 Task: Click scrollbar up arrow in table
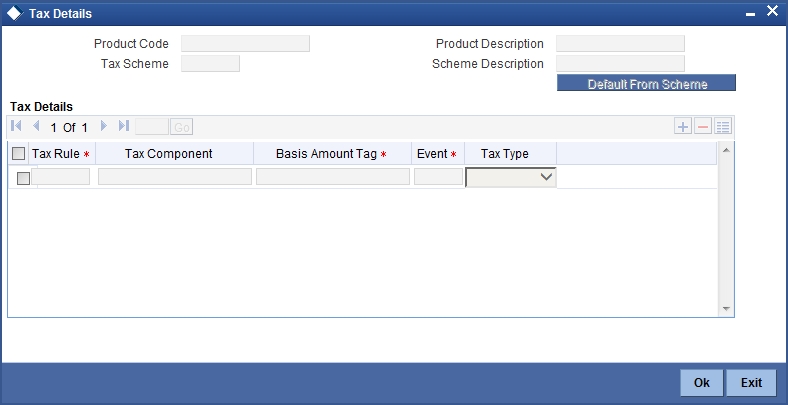(726, 150)
